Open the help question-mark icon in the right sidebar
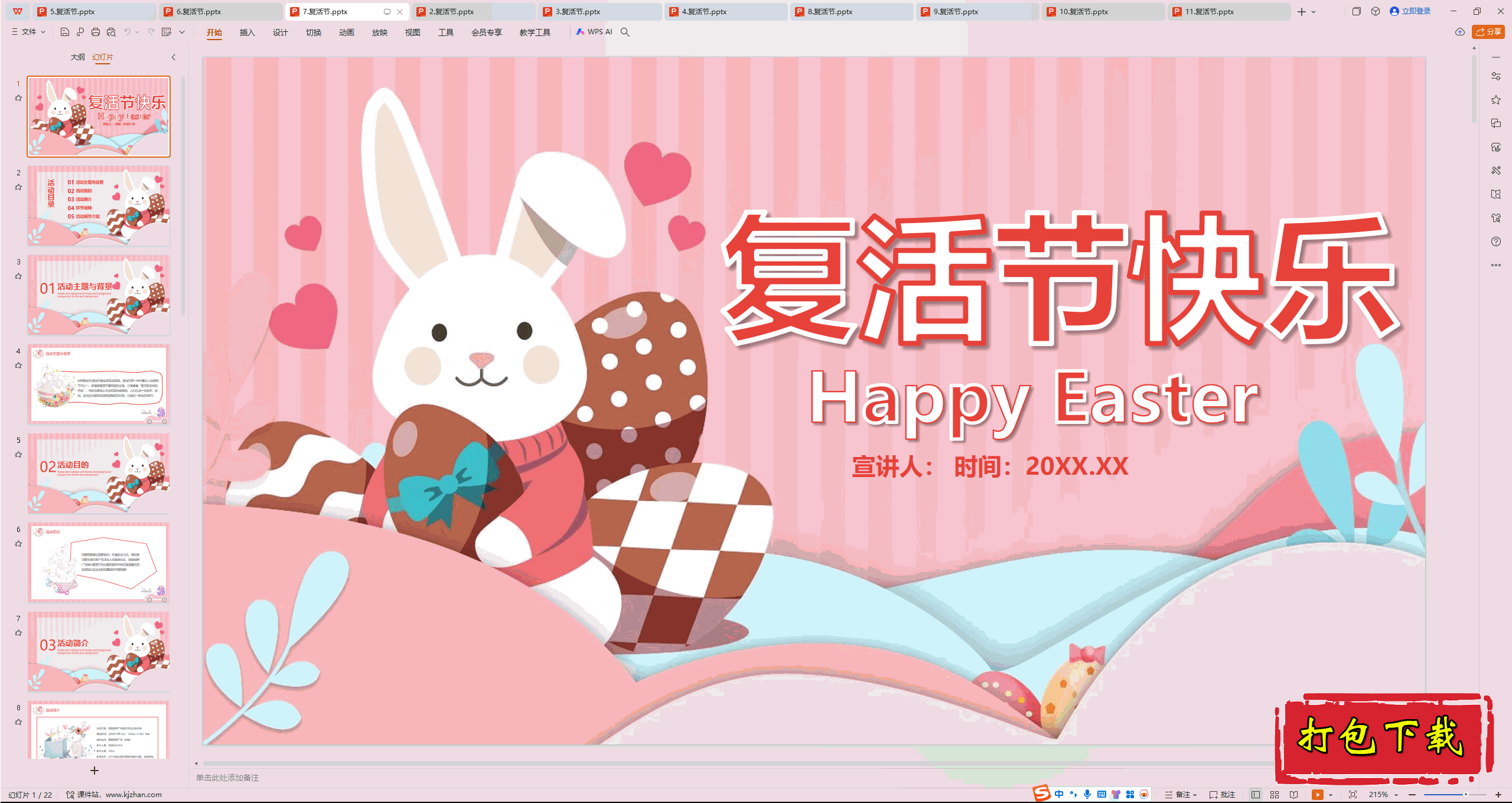Image resolution: width=1512 pixels, height=803 pixels. click(1496, 241)
